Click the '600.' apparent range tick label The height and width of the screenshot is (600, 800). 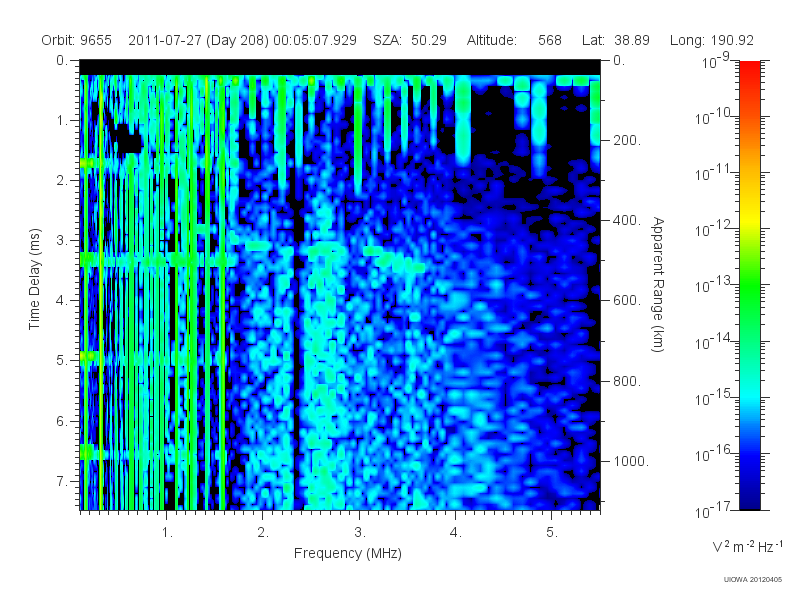(627, 300)
